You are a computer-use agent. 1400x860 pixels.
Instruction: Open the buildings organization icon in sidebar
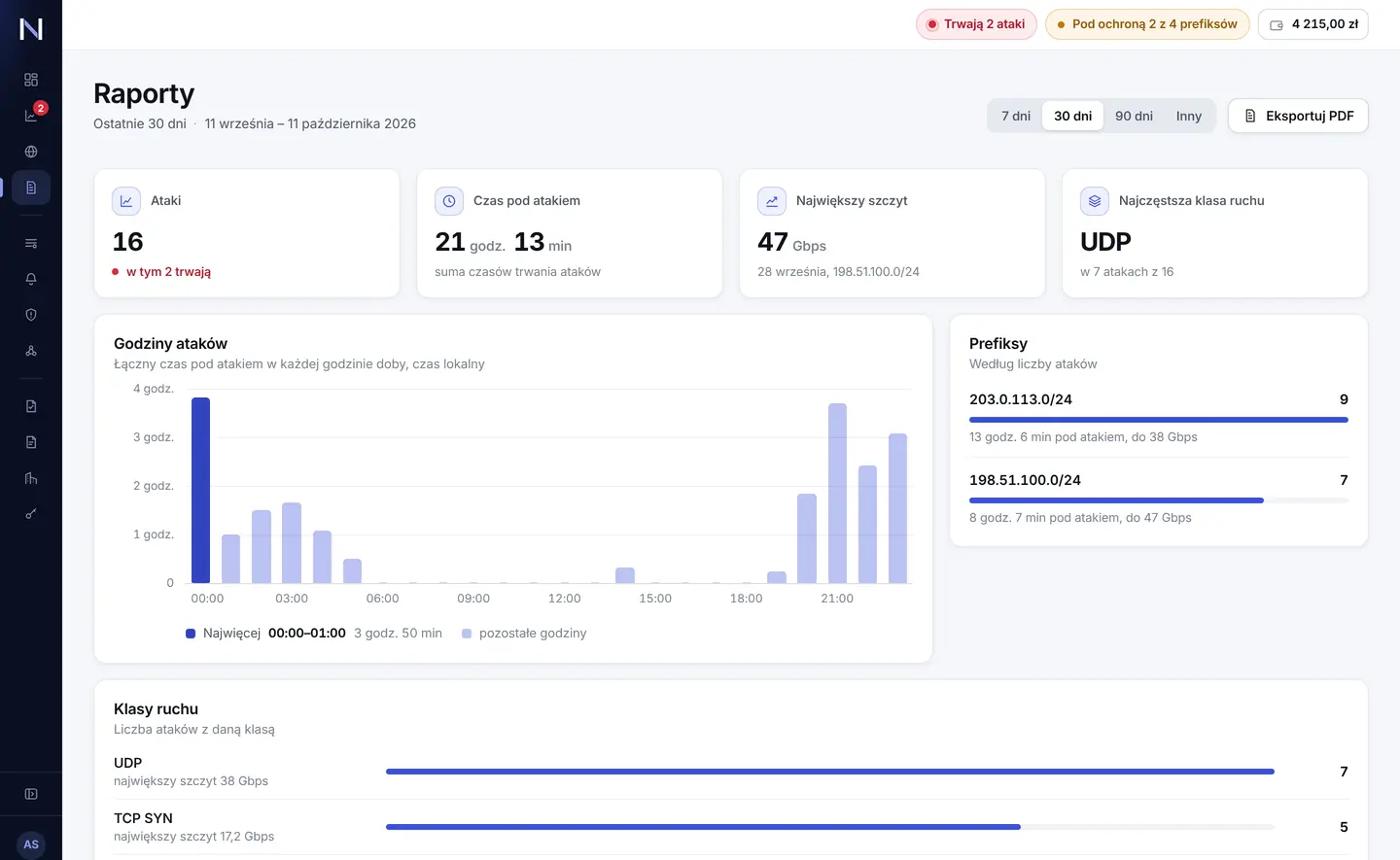click(x=31, y=478)
